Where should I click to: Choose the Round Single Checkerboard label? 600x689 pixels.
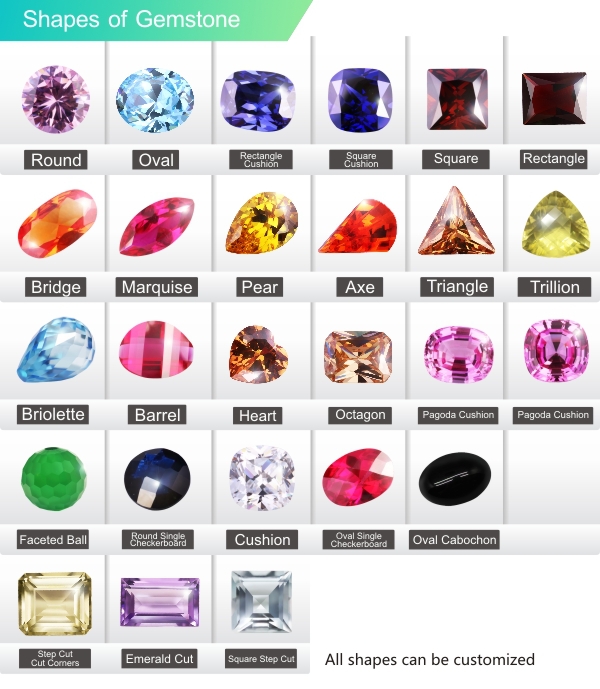pyautogui.click(x=158, y=539)
